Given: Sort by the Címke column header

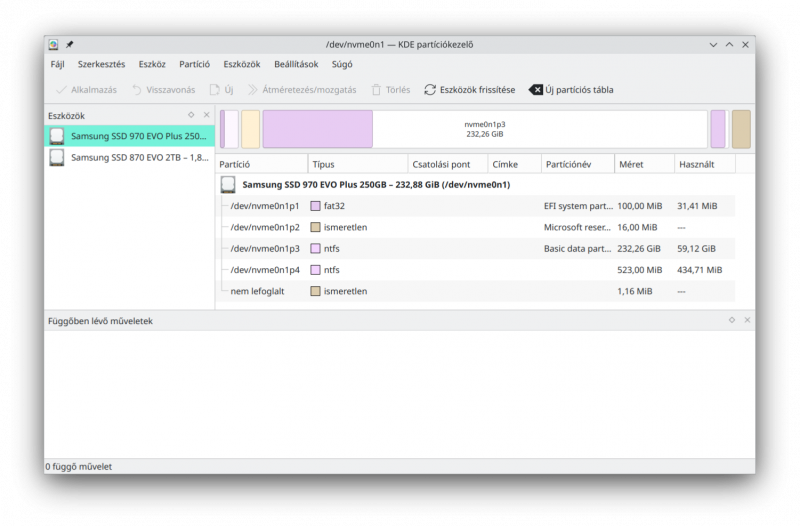Looking at the screenshot, I should click(x=514, y=164).
